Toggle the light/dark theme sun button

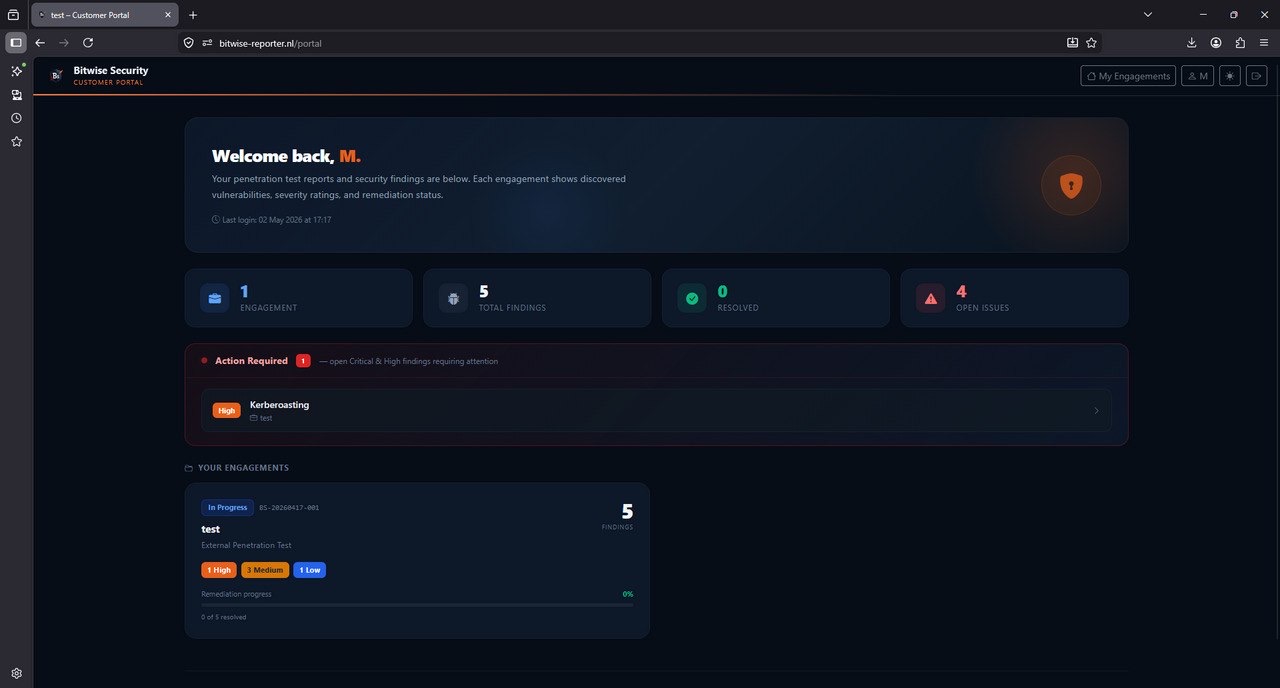pyautogui.click(x=1229, y=76)
